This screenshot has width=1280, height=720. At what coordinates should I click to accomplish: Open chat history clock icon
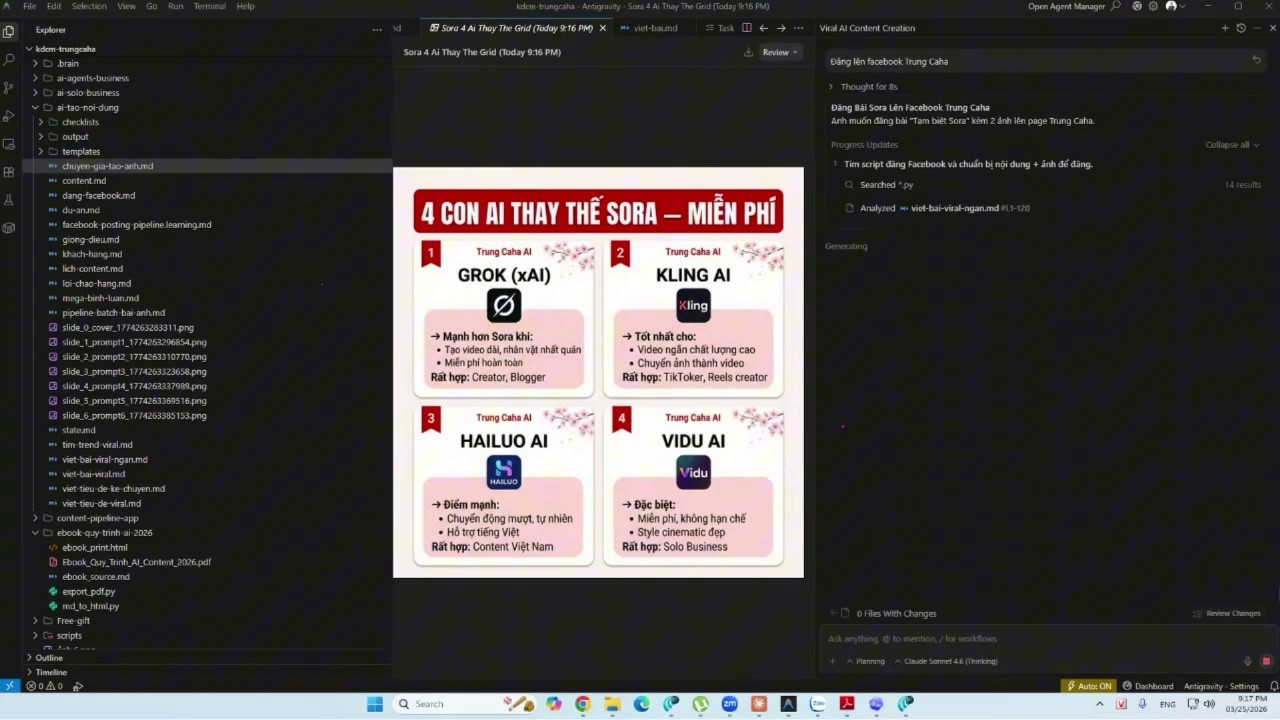[1241, 28]
